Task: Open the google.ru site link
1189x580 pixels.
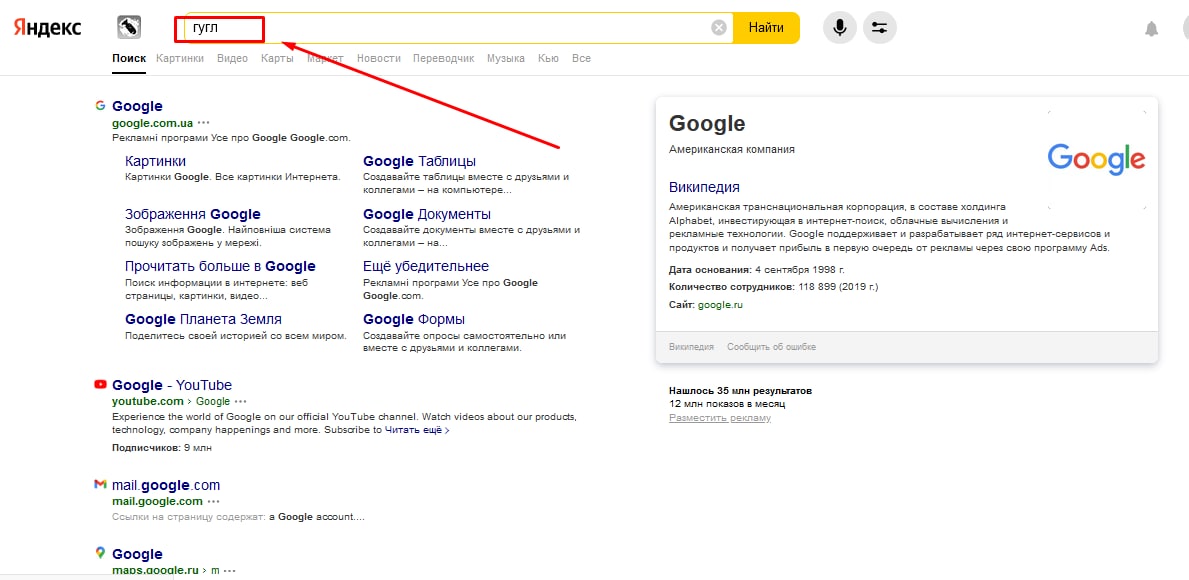Action: tap(720, 305)
